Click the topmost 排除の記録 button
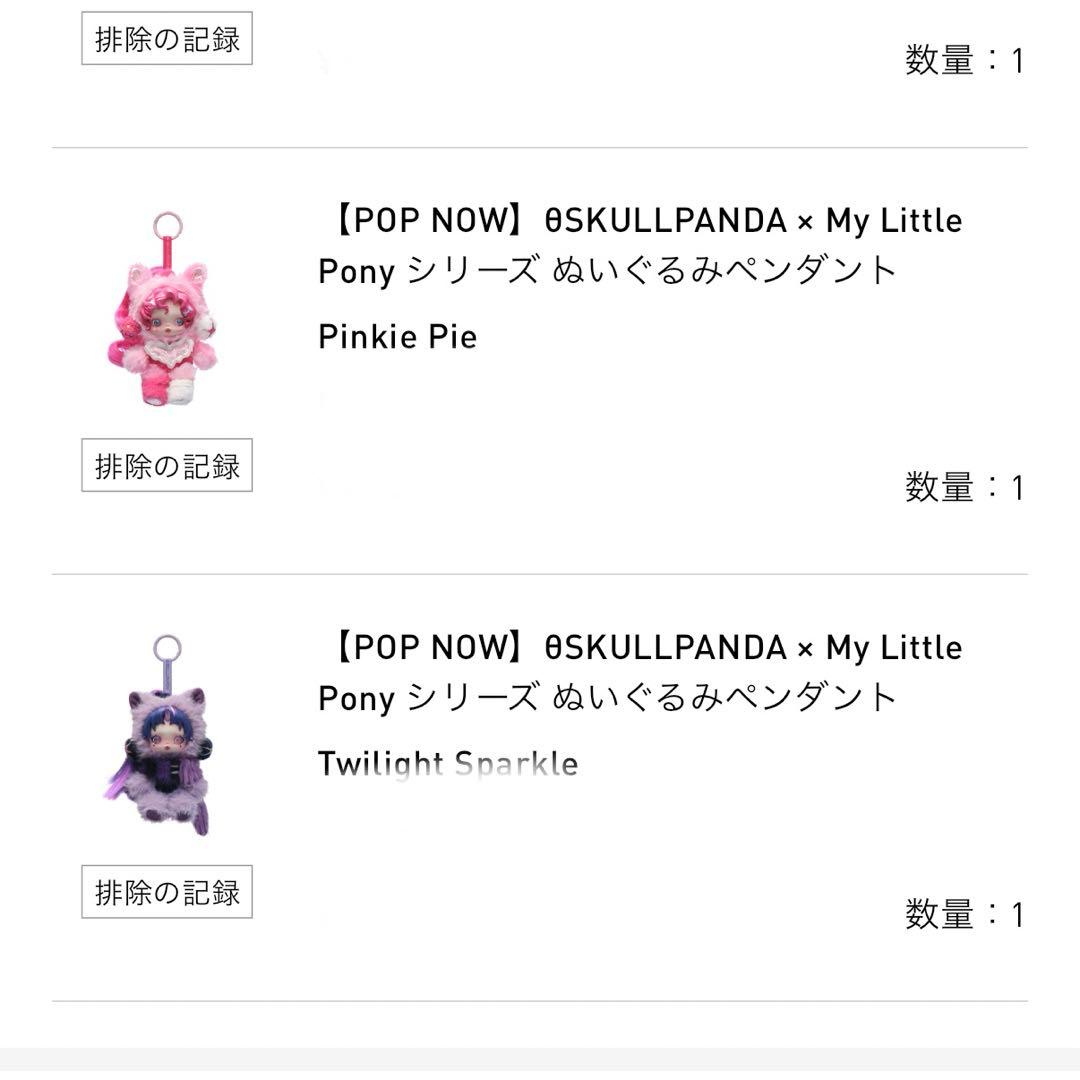This screenshot has width=1080, height=1080. pyautogui.click(x=166, y=39)
